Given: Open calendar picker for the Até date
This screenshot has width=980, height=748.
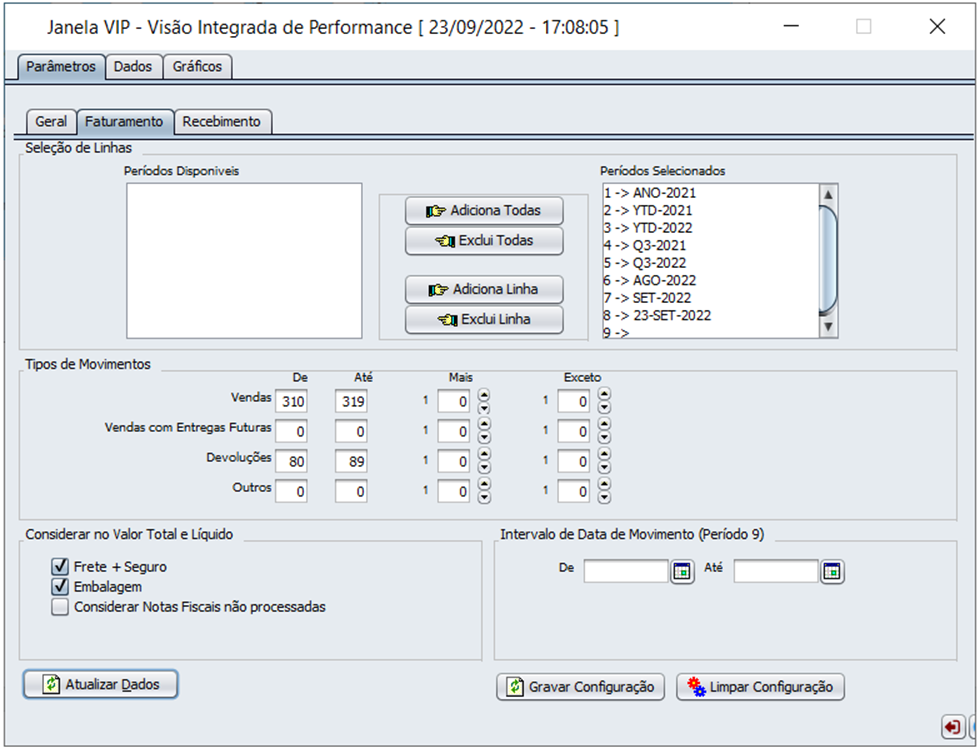Looking at the screenshot, I should (832, 572).
